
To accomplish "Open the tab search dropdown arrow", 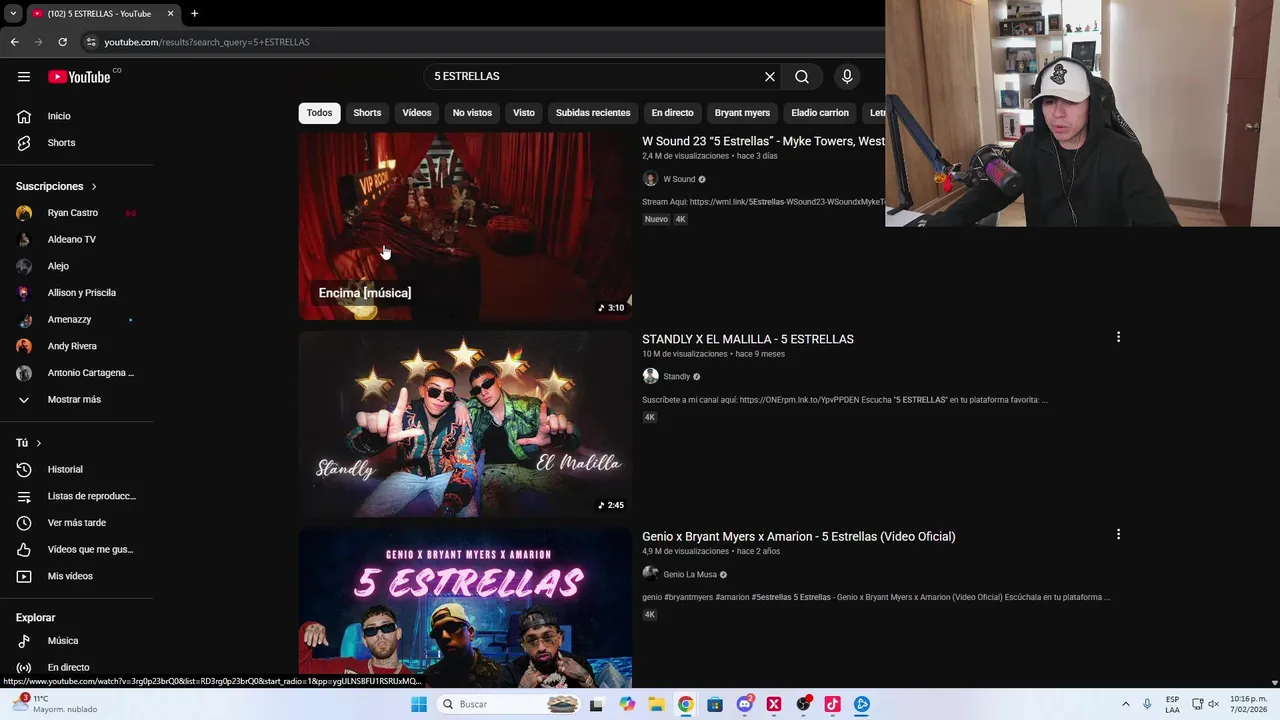I will click(13, 13).
